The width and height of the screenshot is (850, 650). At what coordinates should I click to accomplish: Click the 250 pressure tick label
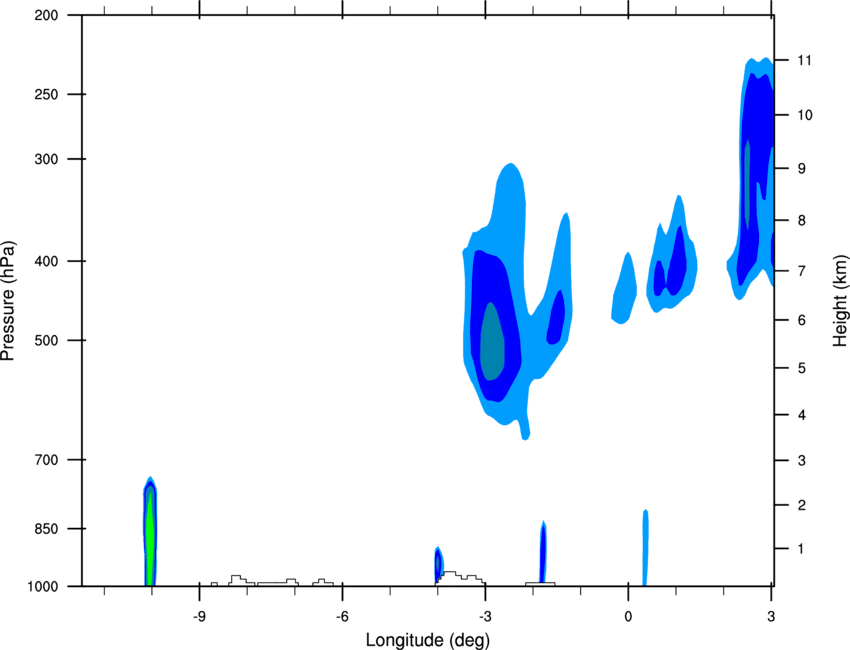pyautogui.click(x=46, y=94)
